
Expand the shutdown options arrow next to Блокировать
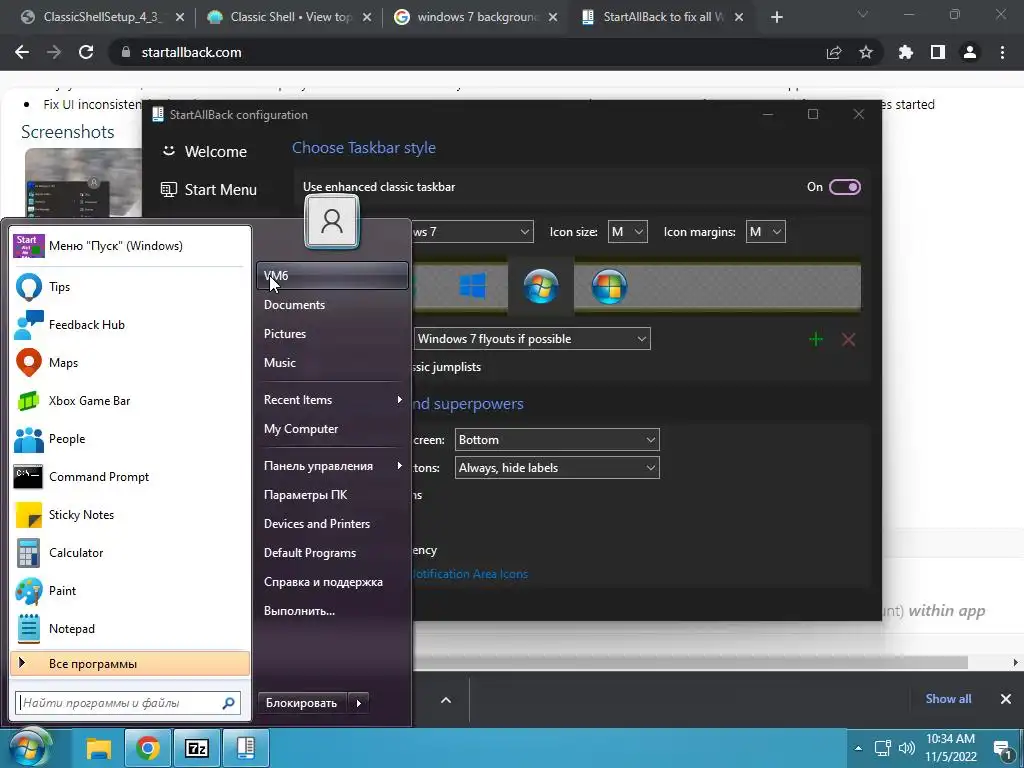pyautogui.click(x=359, y=703)
